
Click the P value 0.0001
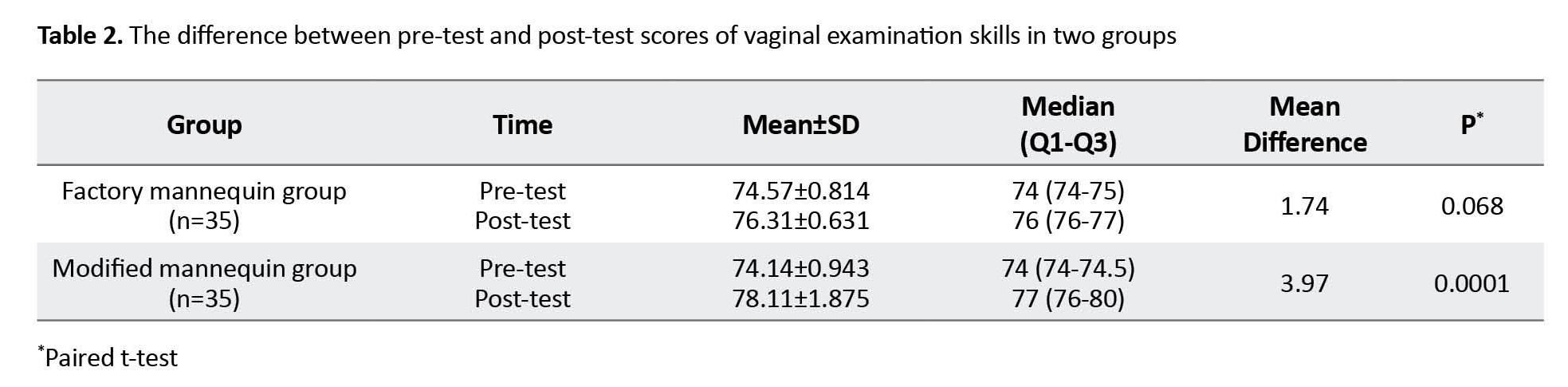pyautogui.click(x=1472, y=283)
